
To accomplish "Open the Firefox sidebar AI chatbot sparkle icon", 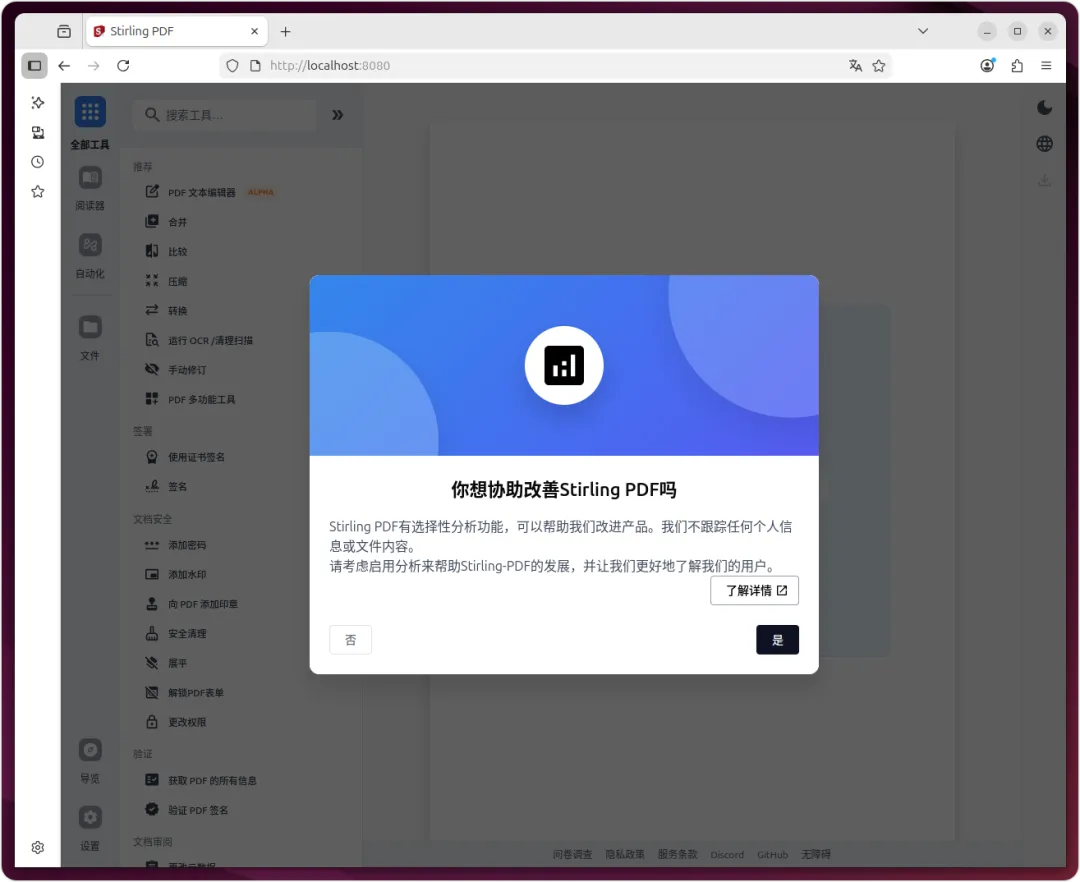I will pos(38,103).
